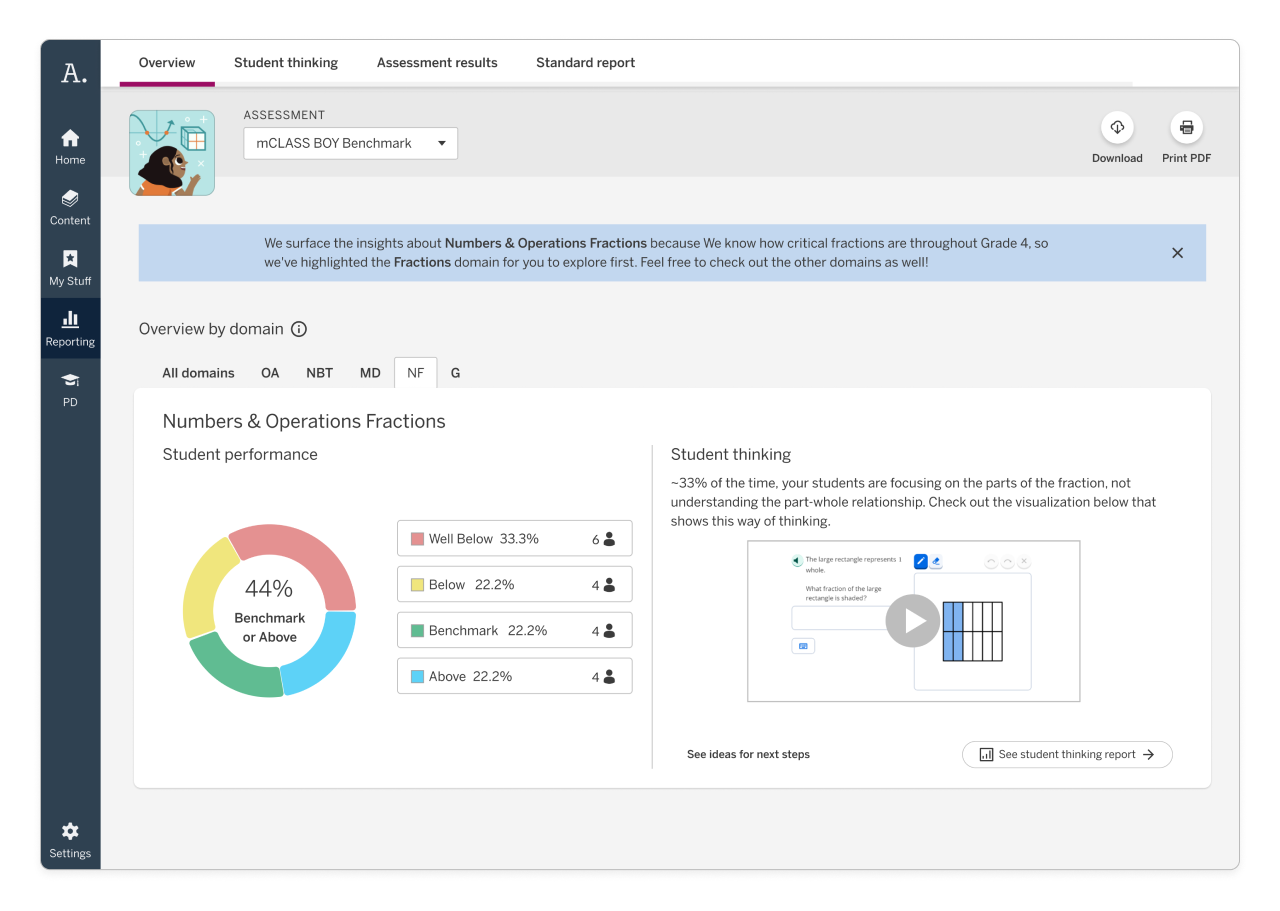Select the All domains tab
1280x911 pixels.
point(198,373)
